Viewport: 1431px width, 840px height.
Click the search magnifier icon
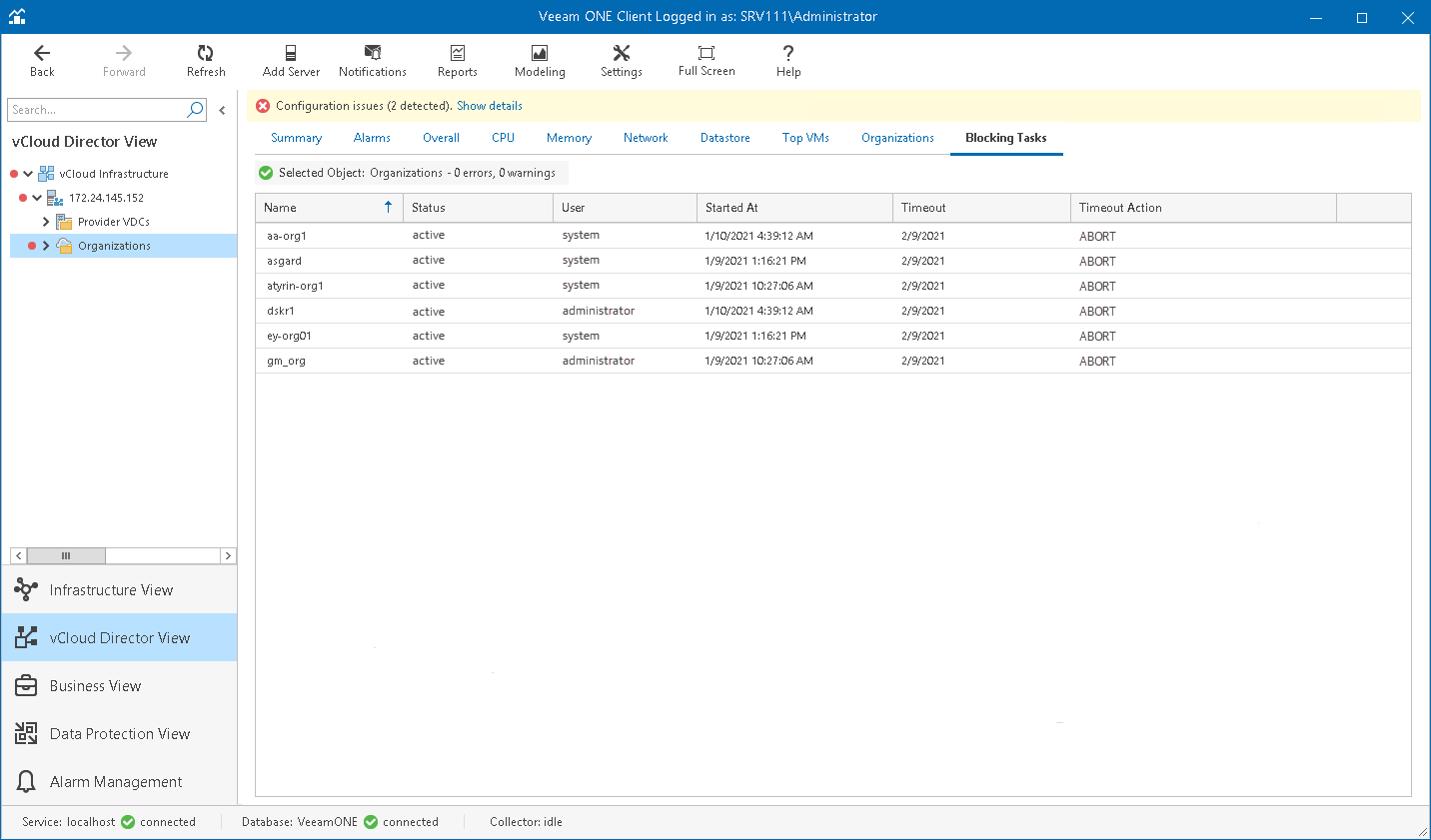[x=195, y=110]
